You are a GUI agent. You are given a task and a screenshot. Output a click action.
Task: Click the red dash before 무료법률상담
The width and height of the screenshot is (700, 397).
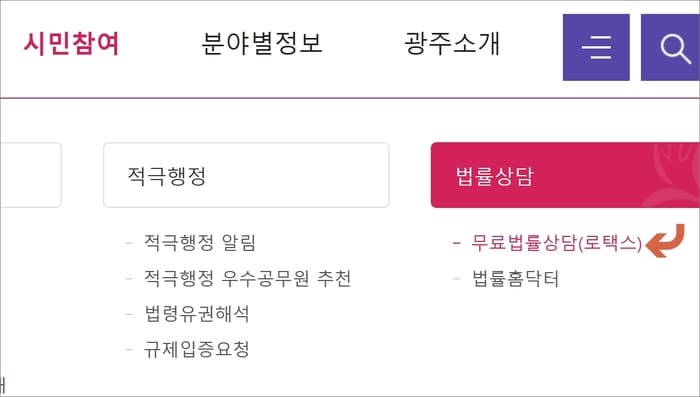456,243
